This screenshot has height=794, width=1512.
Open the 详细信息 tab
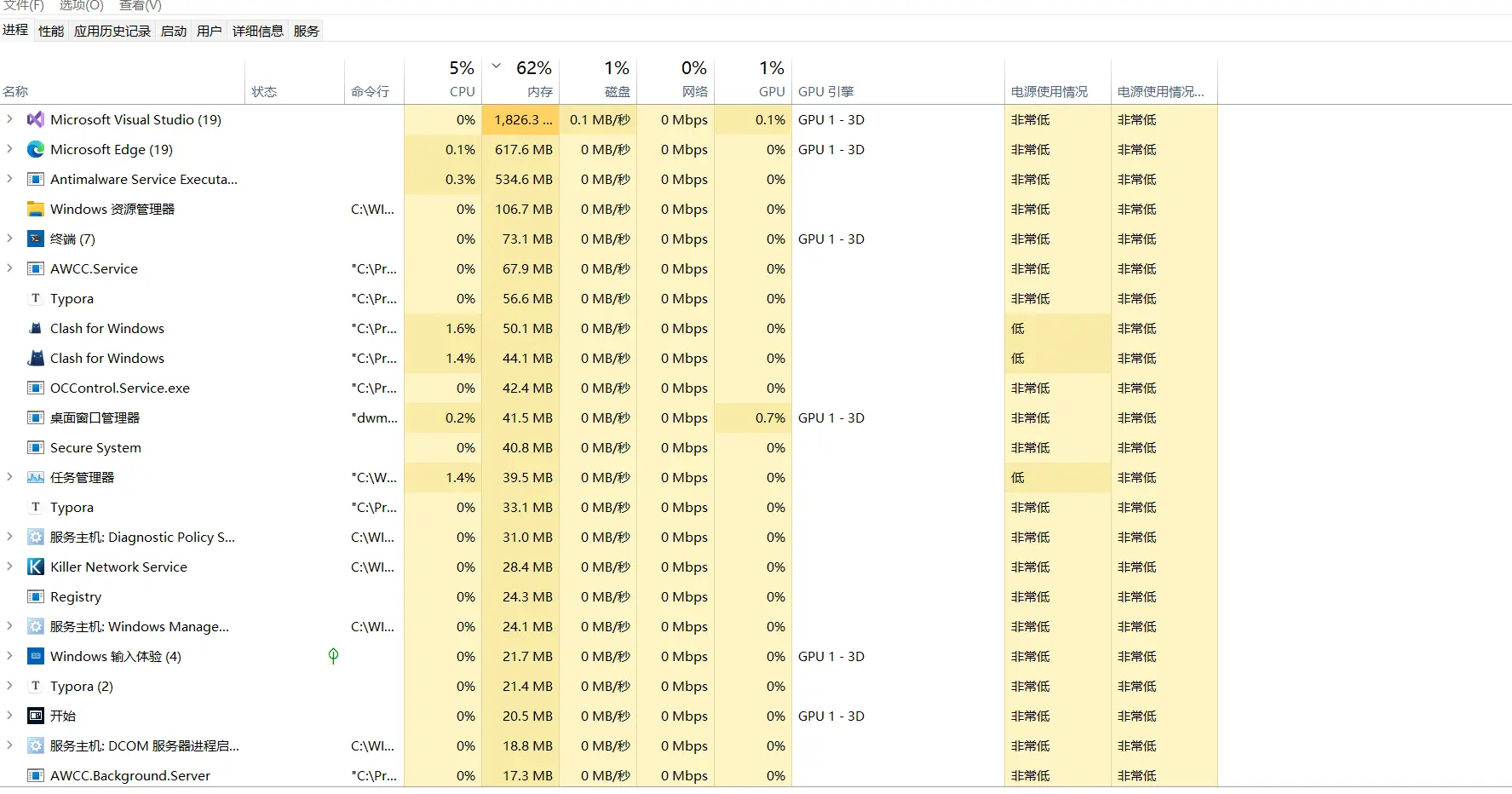257,32
